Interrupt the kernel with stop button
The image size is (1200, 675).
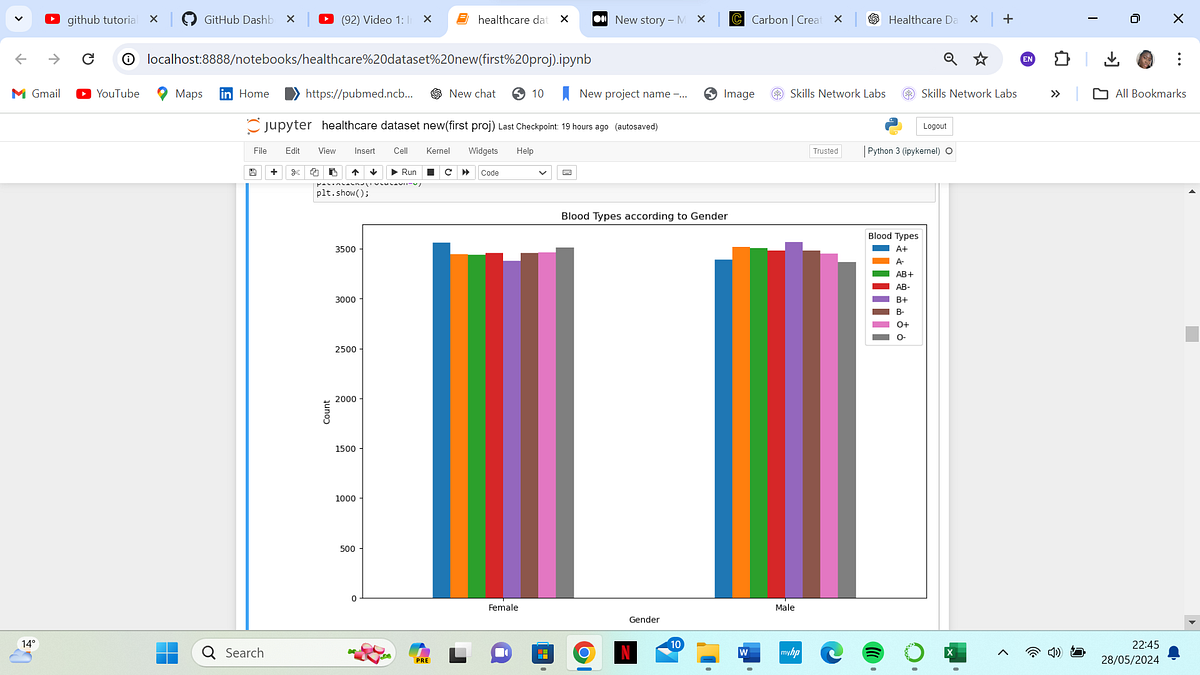433,172
